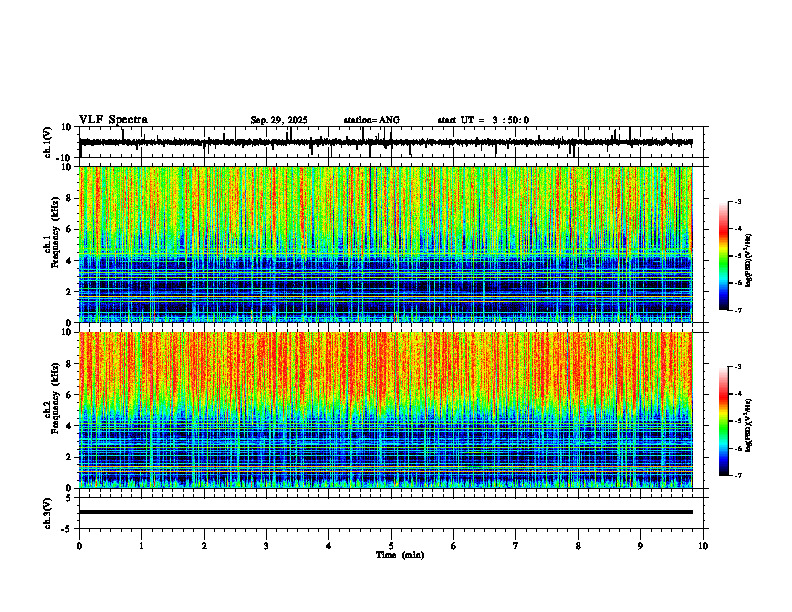
Task: Click the ch.2 colorbar log(PSD) label
Action: 749,425
